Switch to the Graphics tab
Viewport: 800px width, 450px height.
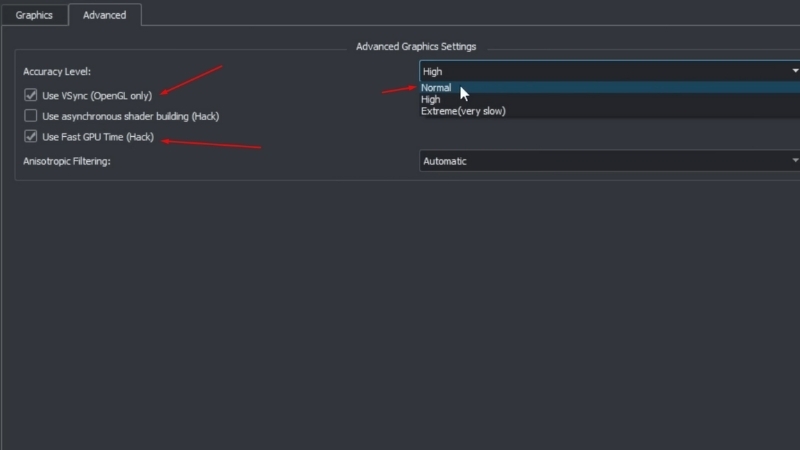[34, 15]
